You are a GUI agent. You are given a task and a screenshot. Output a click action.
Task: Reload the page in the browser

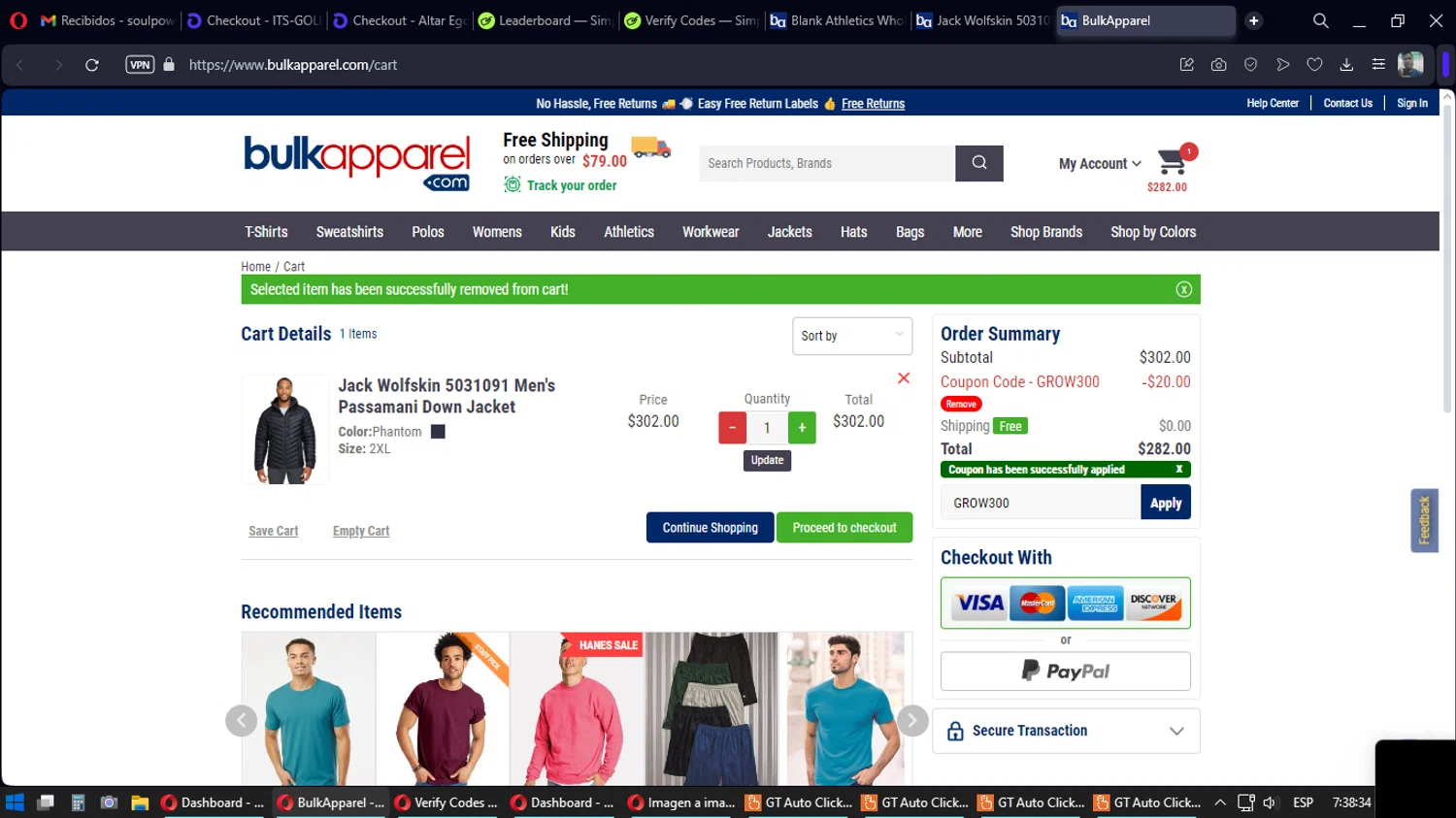pyautogui.click(x=92, y=65)
